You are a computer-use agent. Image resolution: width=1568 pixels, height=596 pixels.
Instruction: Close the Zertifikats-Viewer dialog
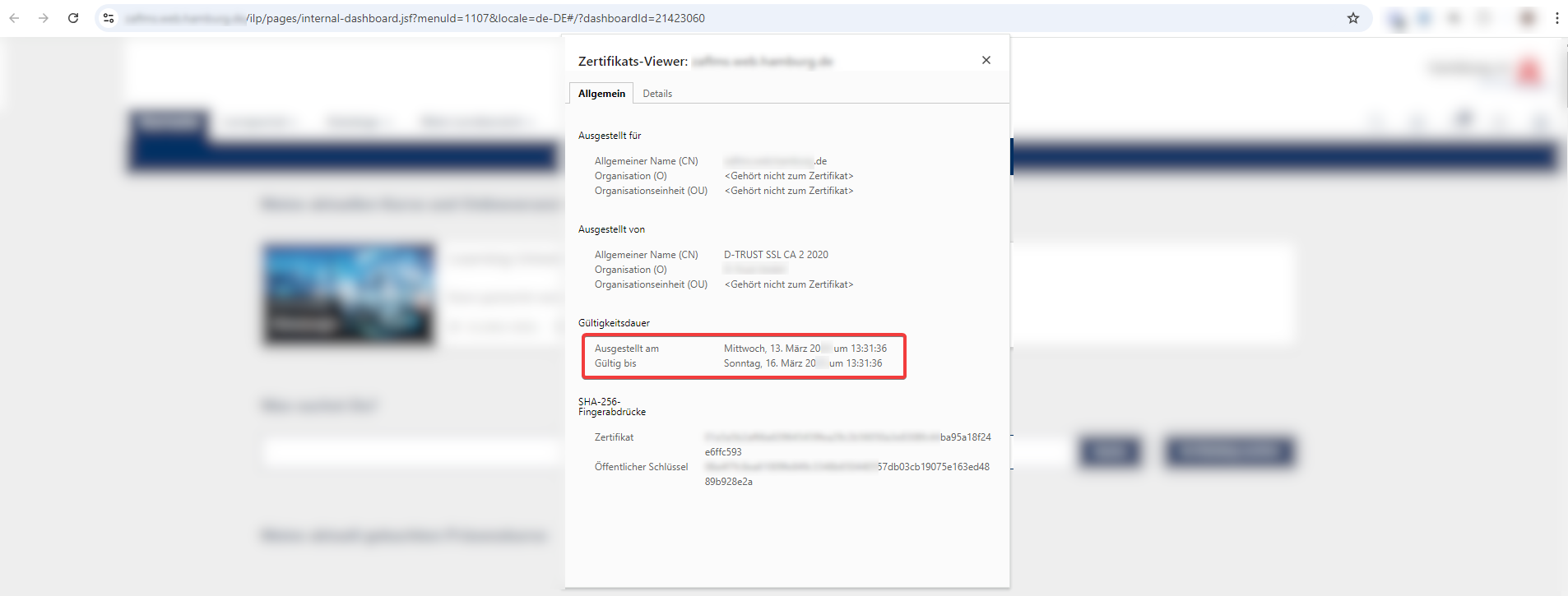[986, 60]
